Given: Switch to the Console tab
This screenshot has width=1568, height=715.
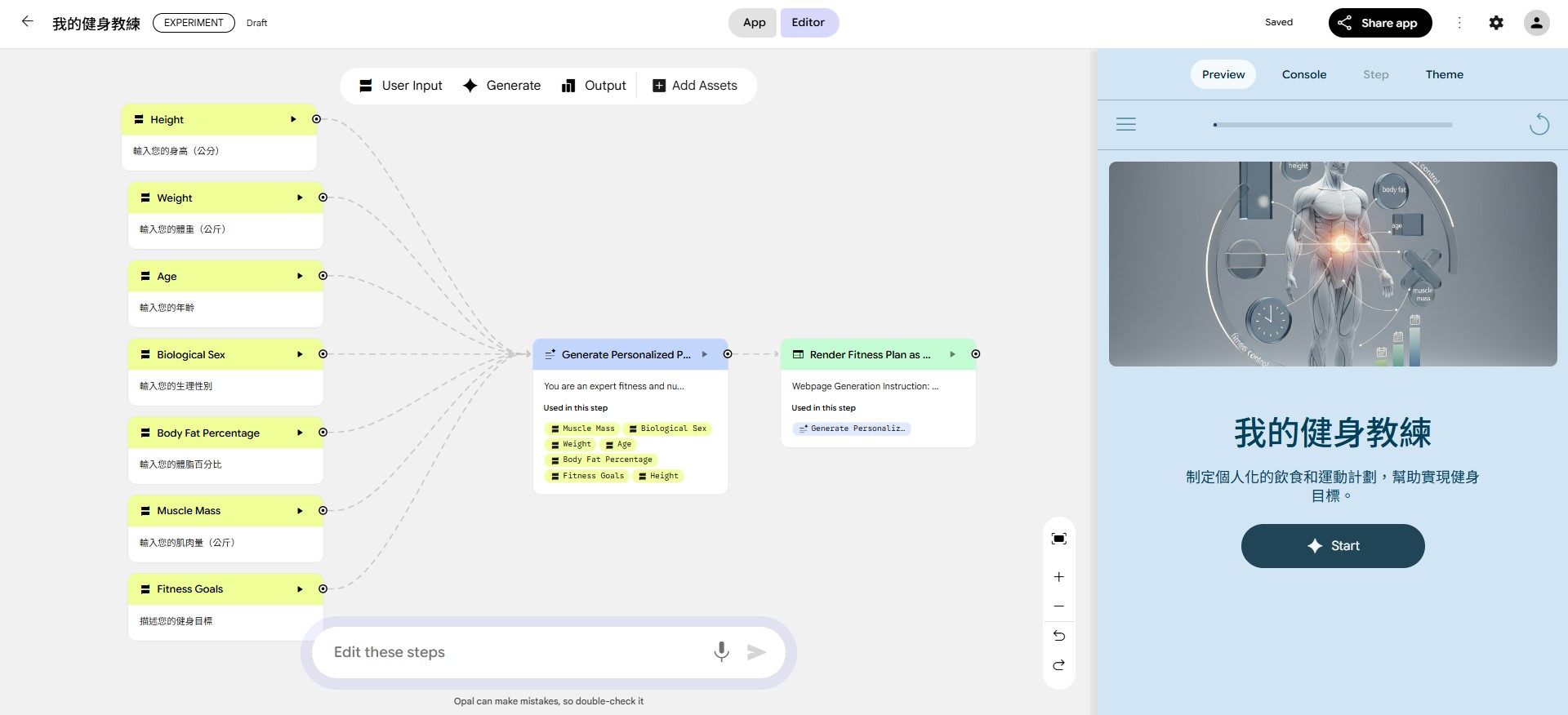Looking at the screenshot, I should 1303,74.
